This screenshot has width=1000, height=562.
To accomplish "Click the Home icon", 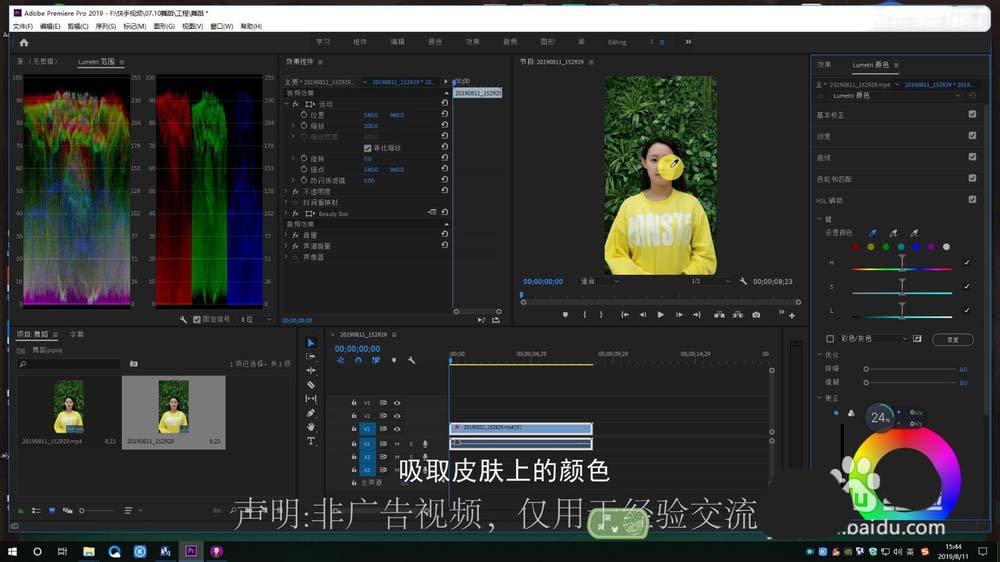I will [24, 43].
